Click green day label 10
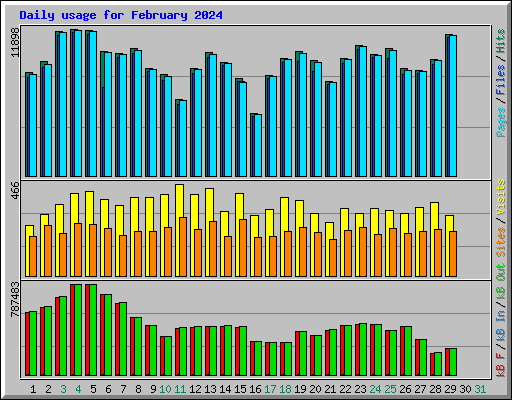512x400 pixels. coord(165,389)
